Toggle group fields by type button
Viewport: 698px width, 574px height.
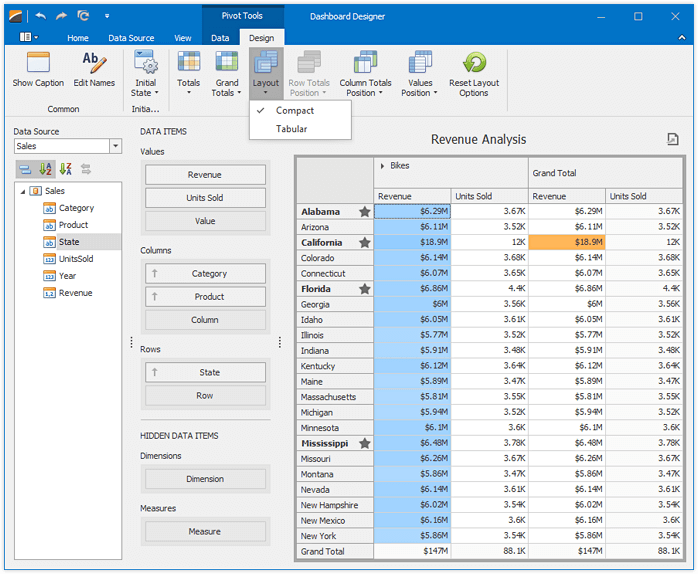pyautogui.click(x=25, y=169)
